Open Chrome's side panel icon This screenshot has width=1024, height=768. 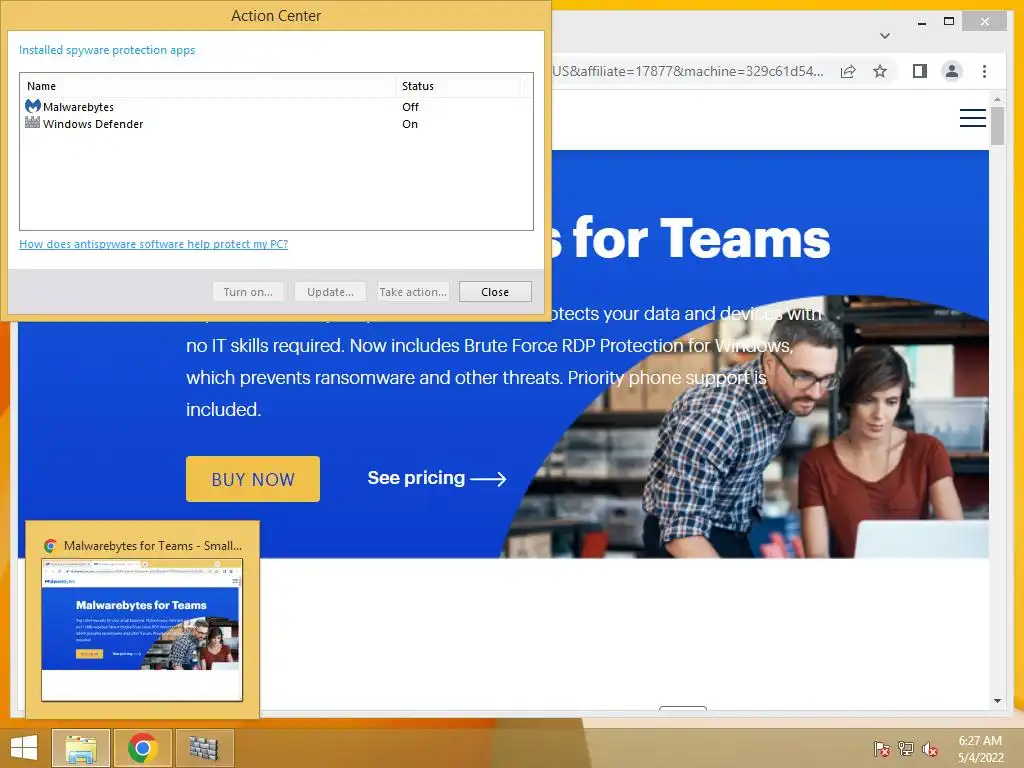coord(920,71)
